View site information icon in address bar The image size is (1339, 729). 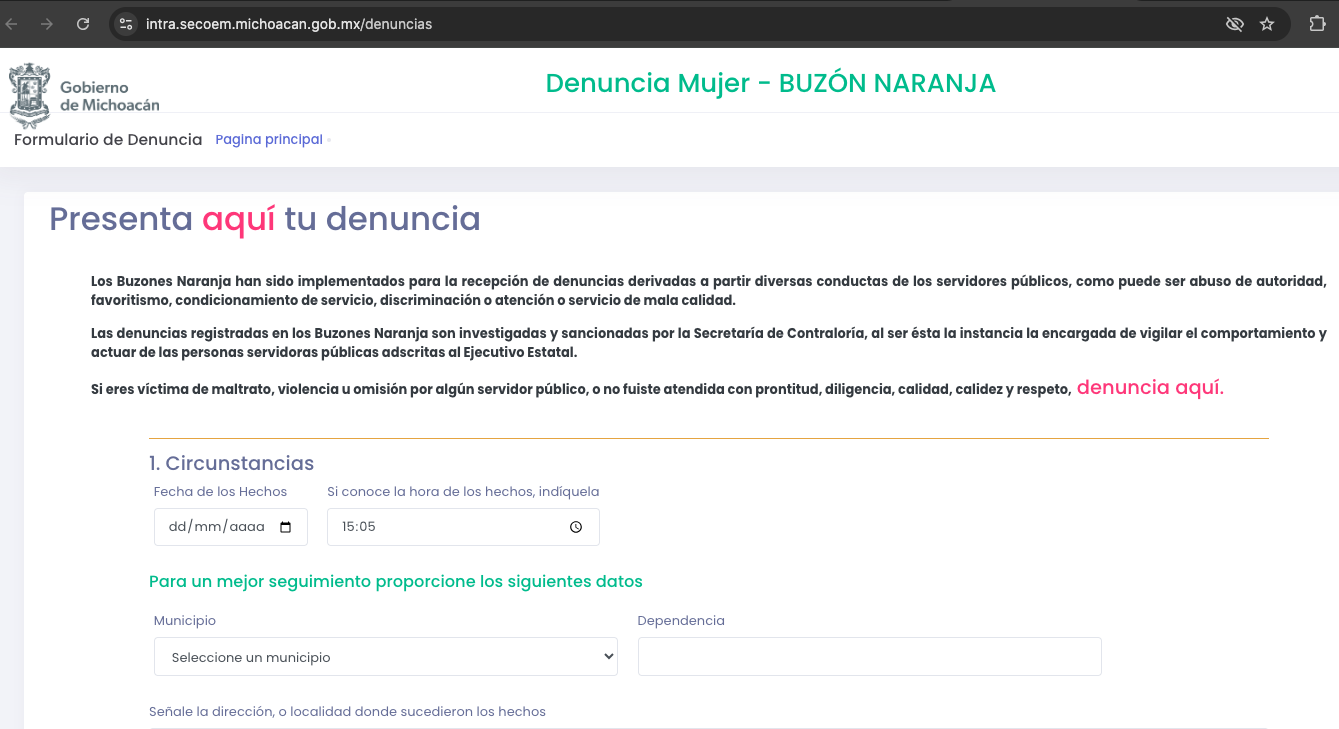pyautogui.click(x=126, y=24)
